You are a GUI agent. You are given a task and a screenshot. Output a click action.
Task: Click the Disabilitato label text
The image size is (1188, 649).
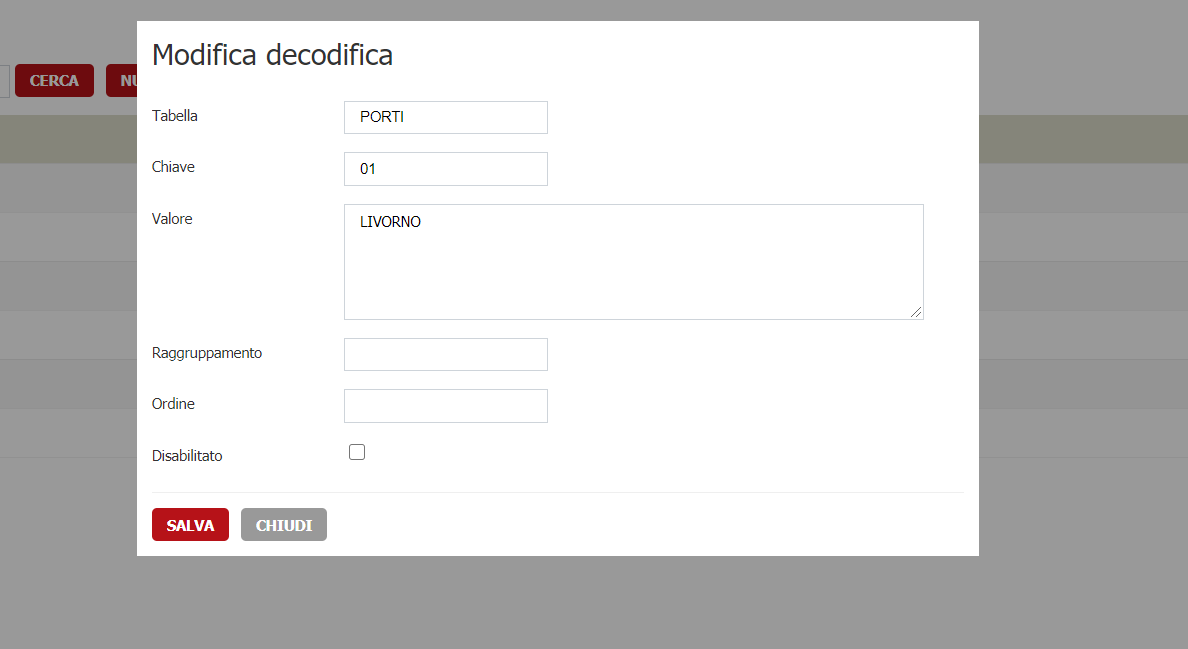[187, 456]
